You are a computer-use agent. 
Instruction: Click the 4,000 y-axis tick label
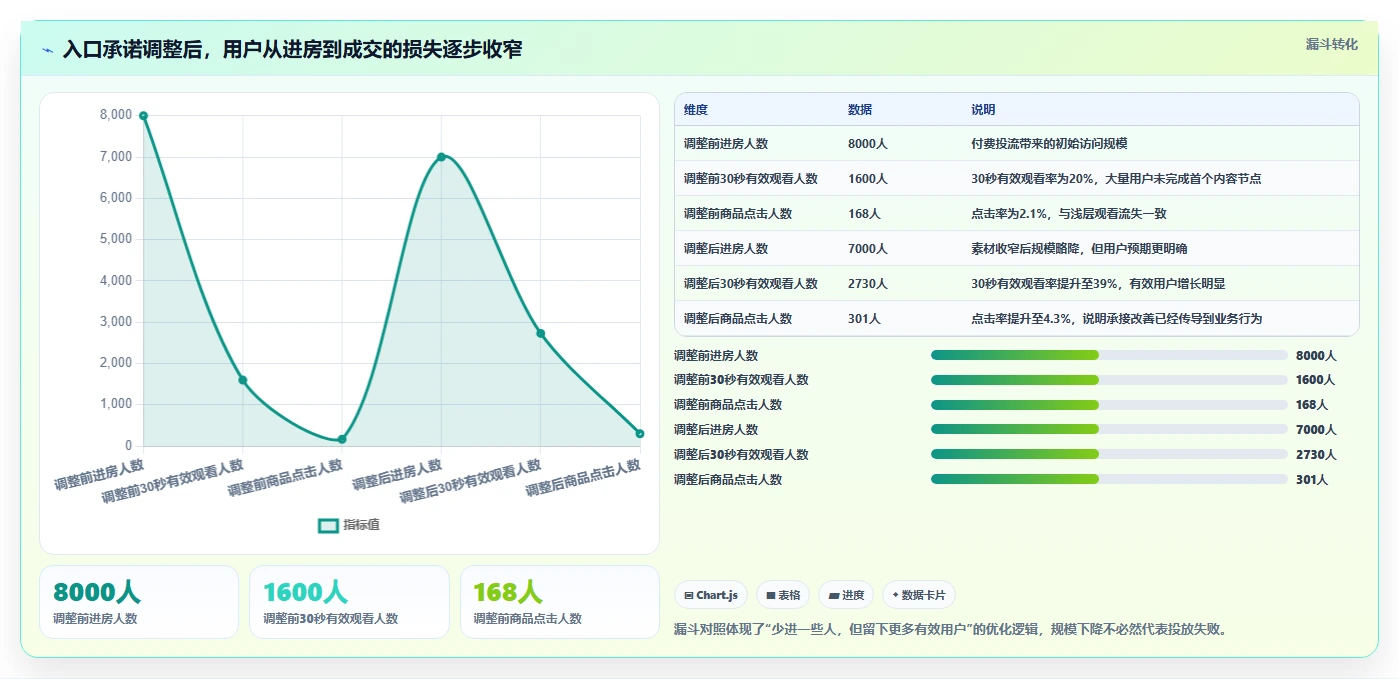(x=116, y=281)
